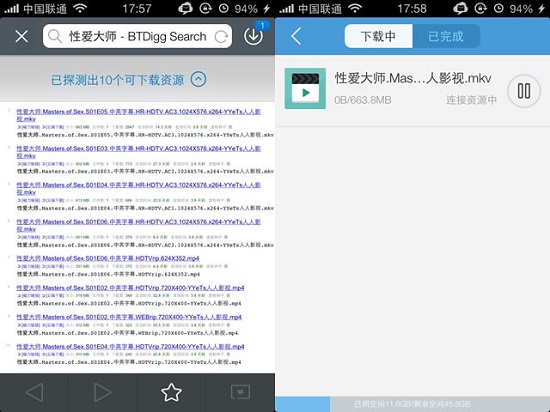Viewport: 550px width, 412px height.
Task: Go forward with the browser forward arrow
Action: point(102,392)
